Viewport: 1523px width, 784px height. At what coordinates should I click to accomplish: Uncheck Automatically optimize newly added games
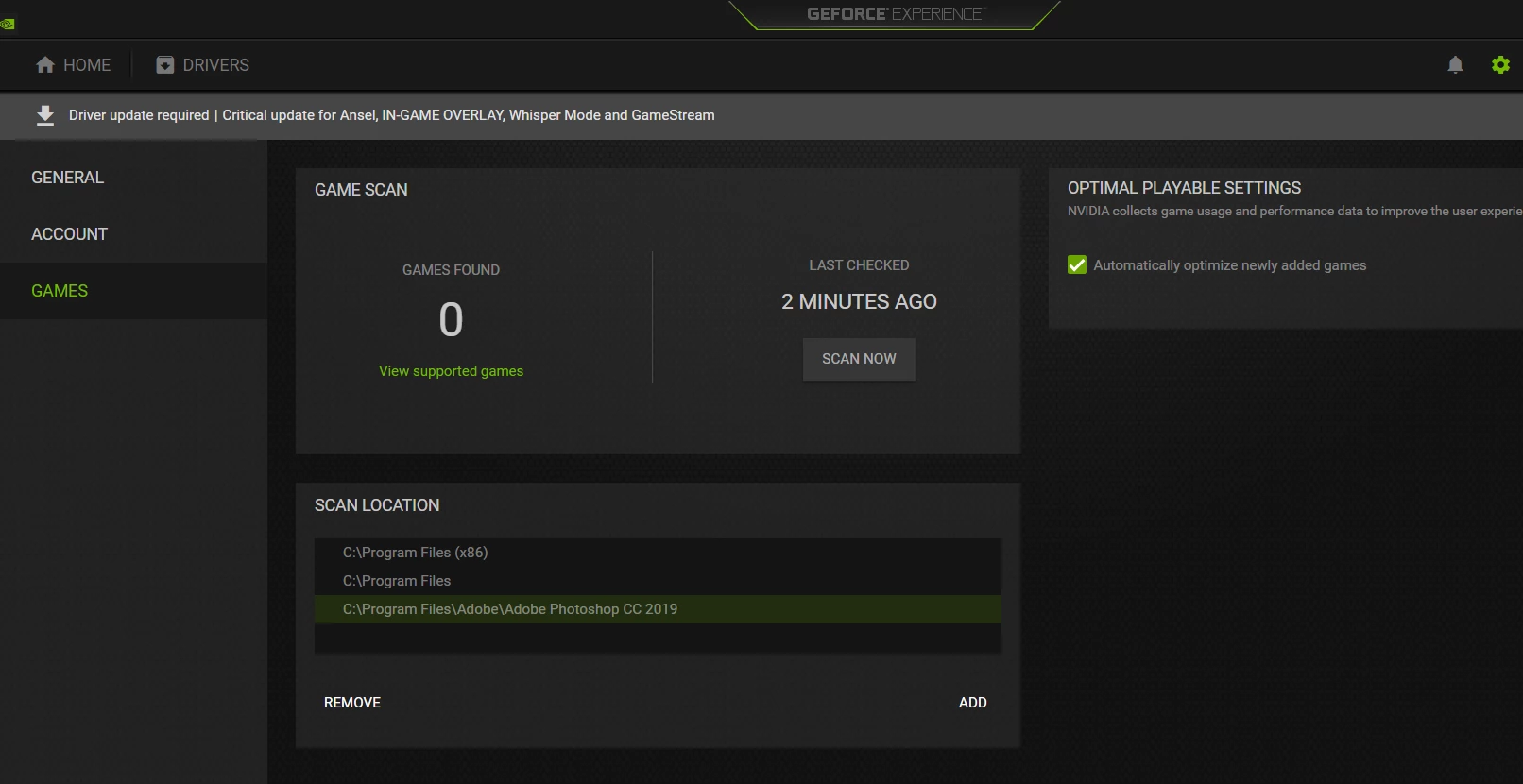(1077, 264)
